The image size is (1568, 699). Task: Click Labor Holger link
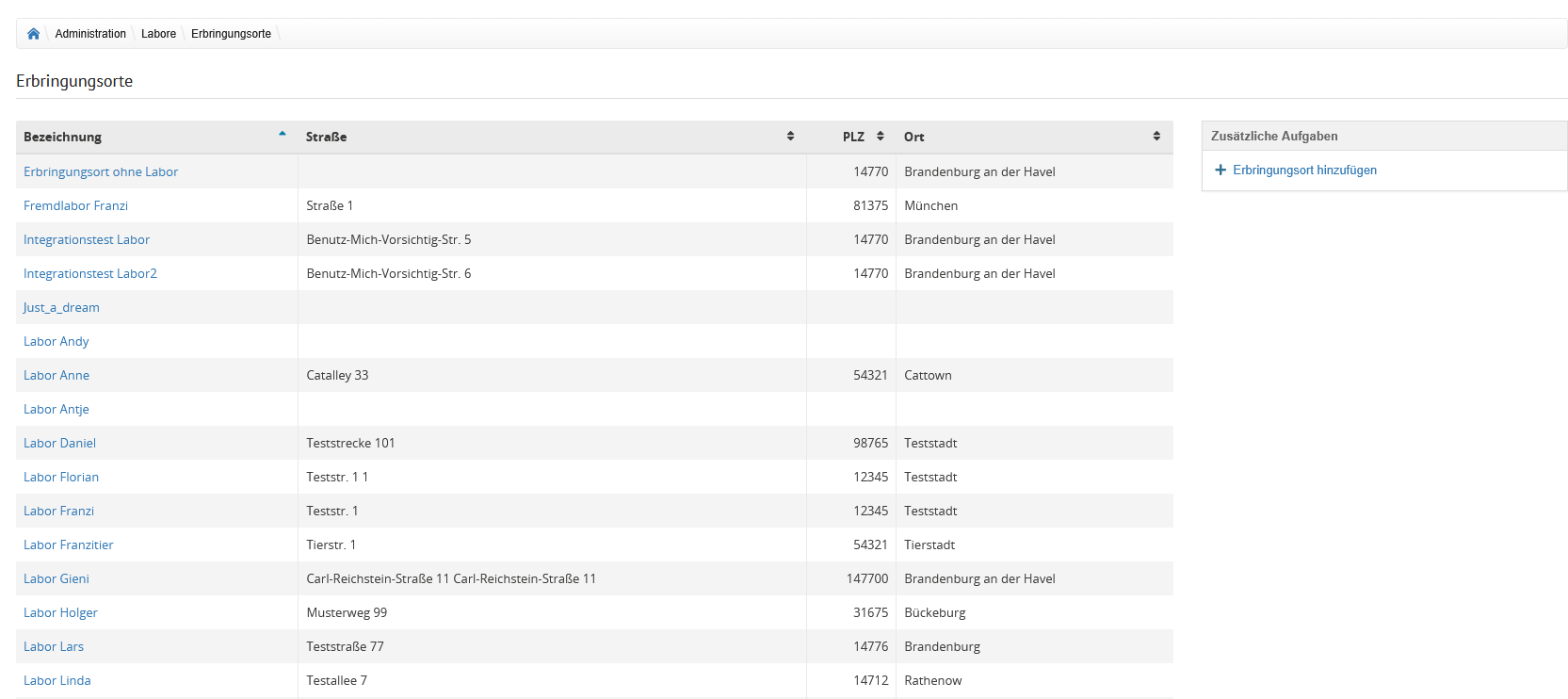(60, 612)
